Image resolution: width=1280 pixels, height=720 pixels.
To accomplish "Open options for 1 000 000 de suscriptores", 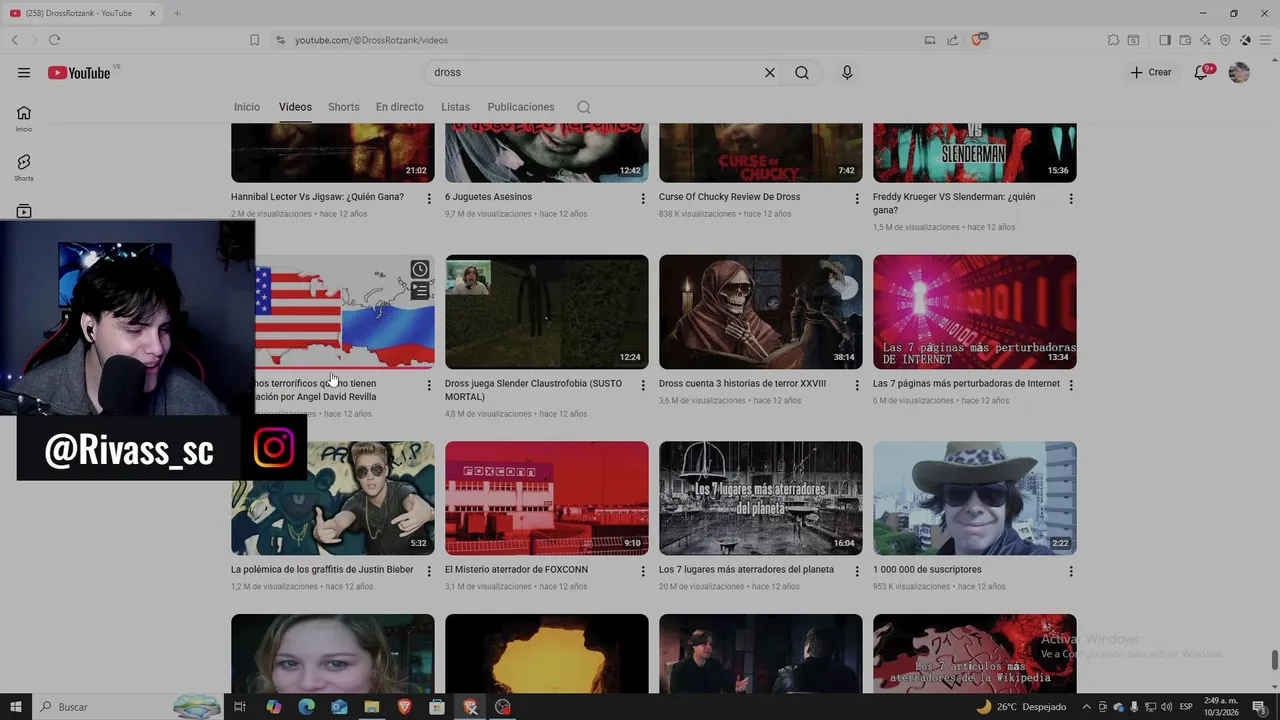I will [1071, 571].
